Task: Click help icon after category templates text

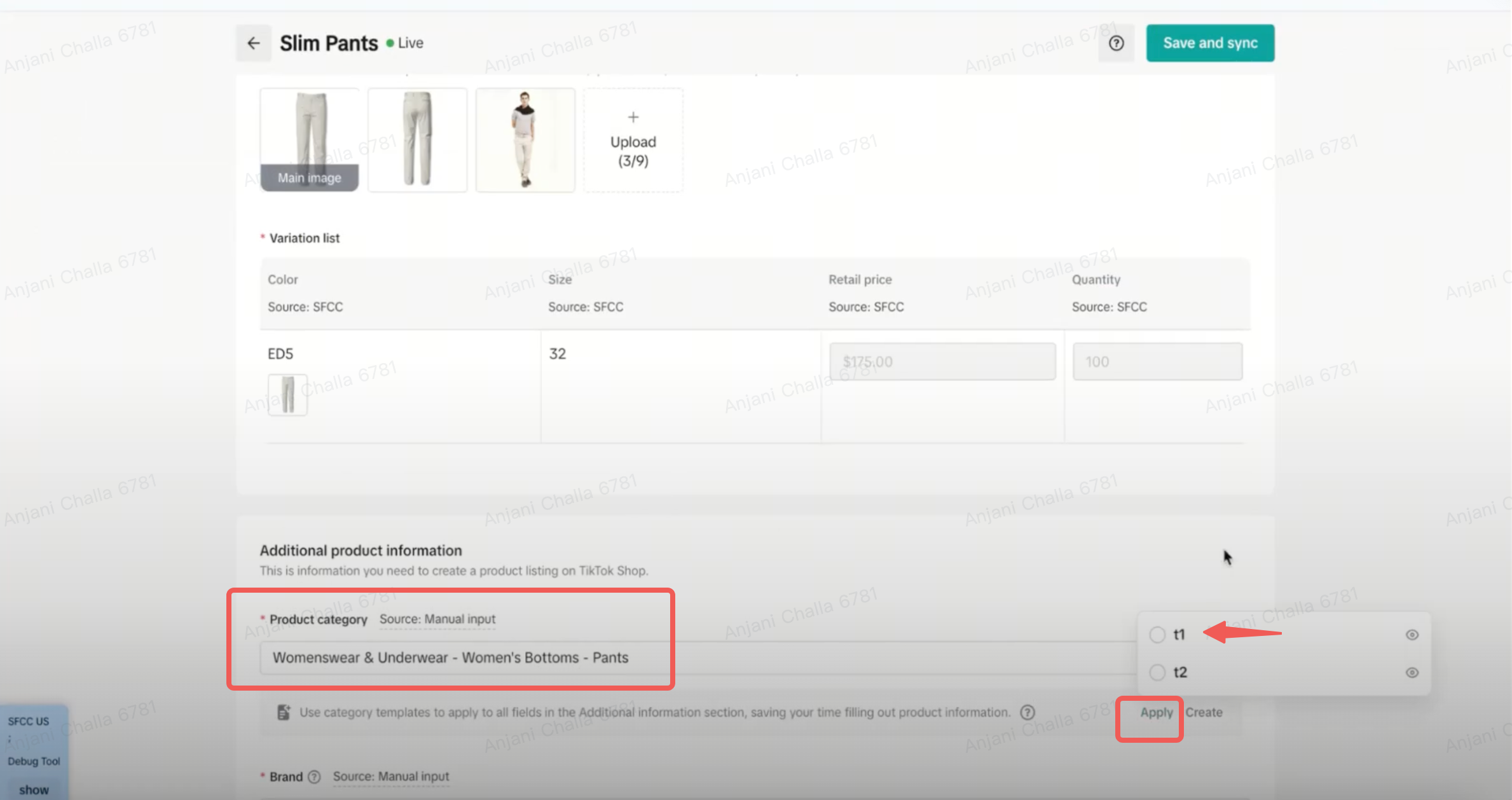Action: pos(1027,712)
